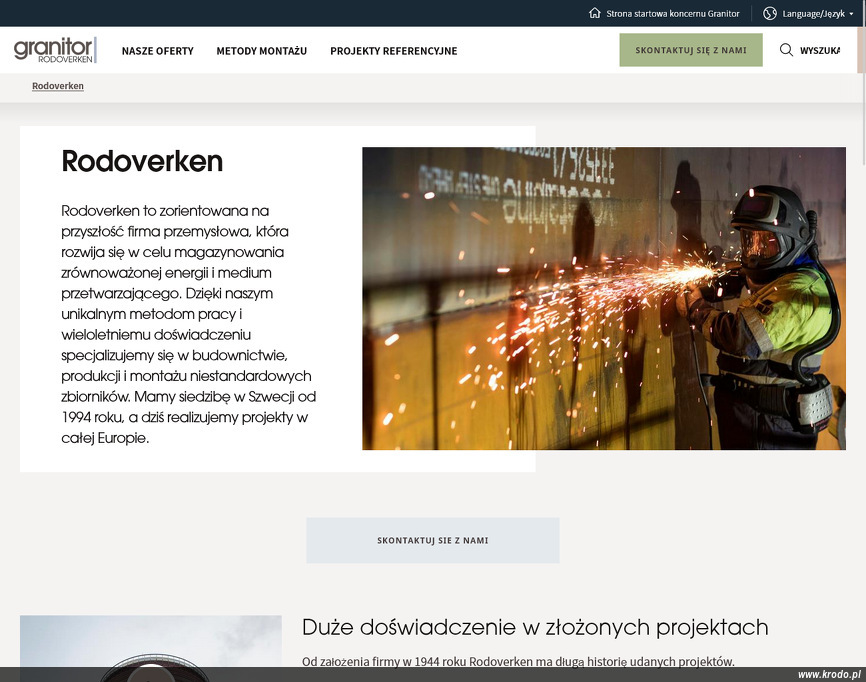Click the text starting Od założenia firmy
The height and width of the screenshot is (682, 866).
pos(518,661)
